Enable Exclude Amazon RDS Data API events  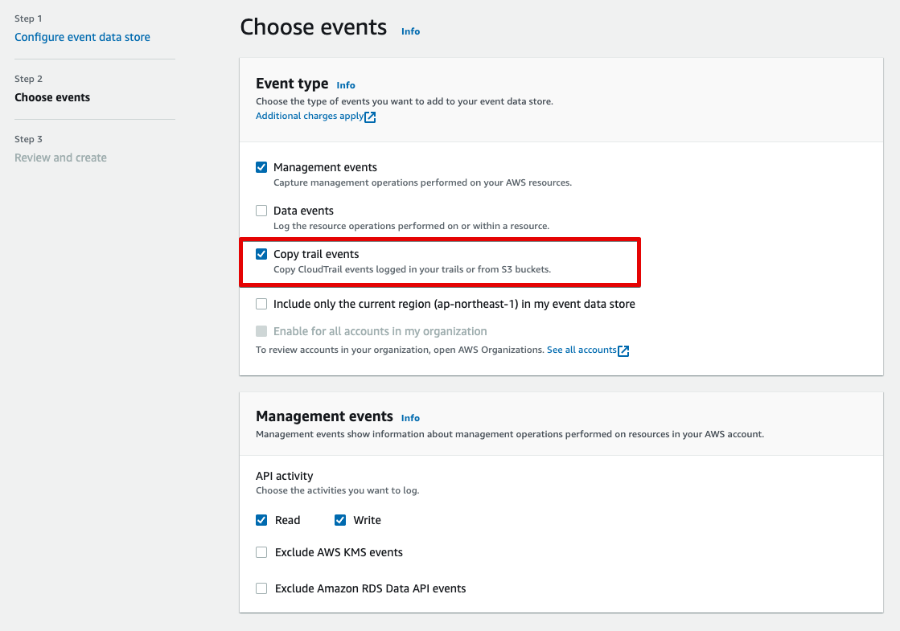261,589
